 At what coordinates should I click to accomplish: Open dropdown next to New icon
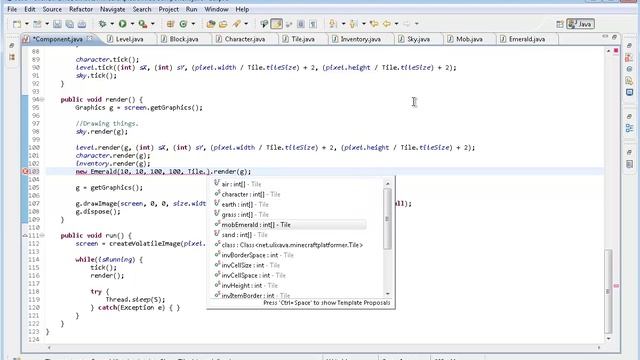(27, 24)
